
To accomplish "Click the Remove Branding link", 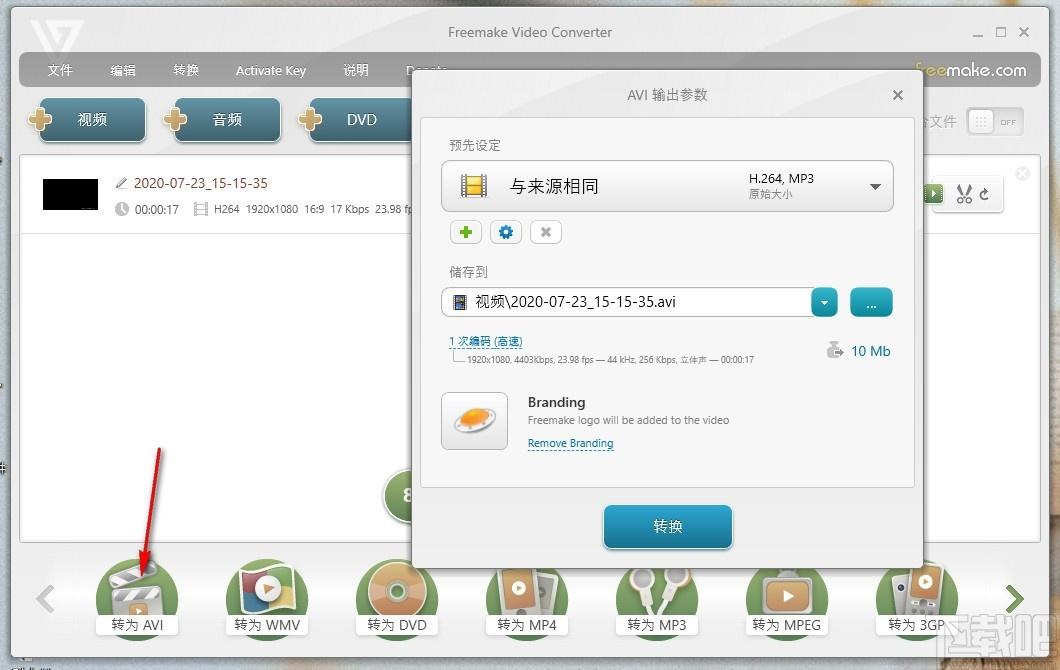I will click(571, 444).
